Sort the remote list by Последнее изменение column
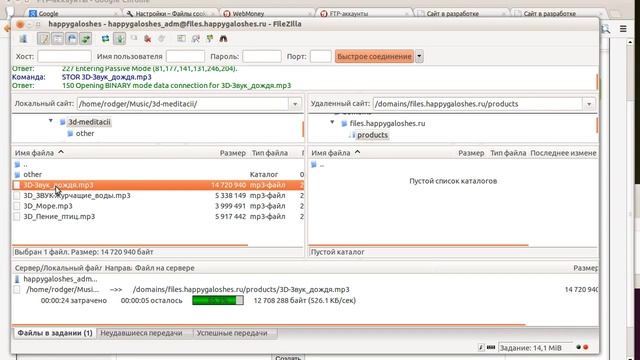The width and height of the screenshot is (640, 360). [563, 153]
